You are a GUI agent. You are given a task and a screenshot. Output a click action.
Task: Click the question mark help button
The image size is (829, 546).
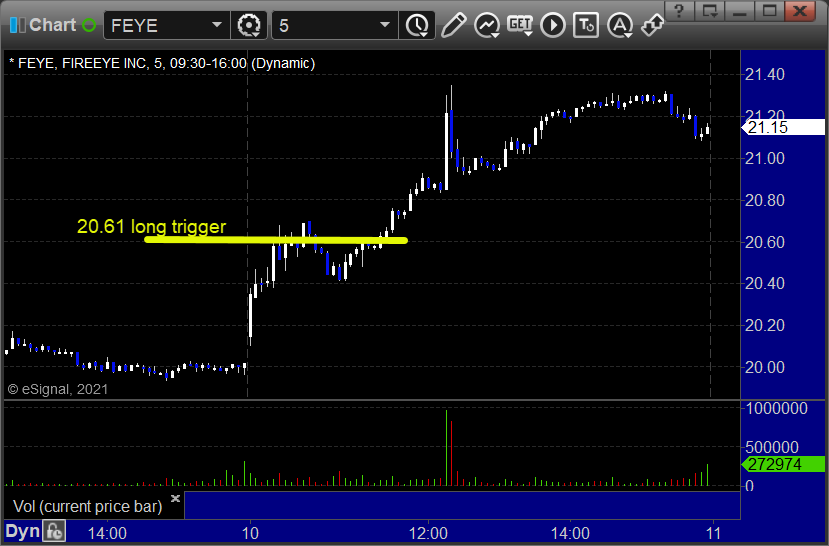pos(679,11)
